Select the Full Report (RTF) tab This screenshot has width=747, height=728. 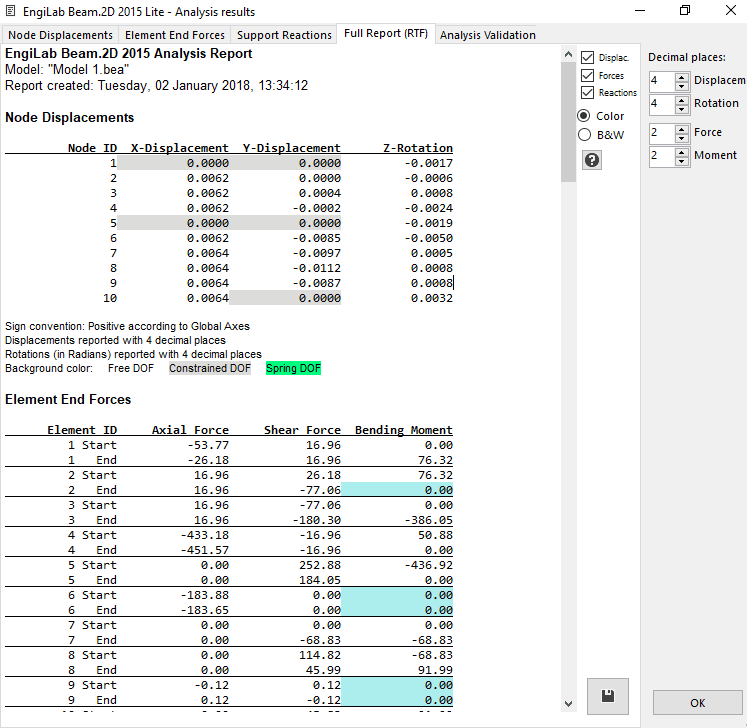coord(386,33)
